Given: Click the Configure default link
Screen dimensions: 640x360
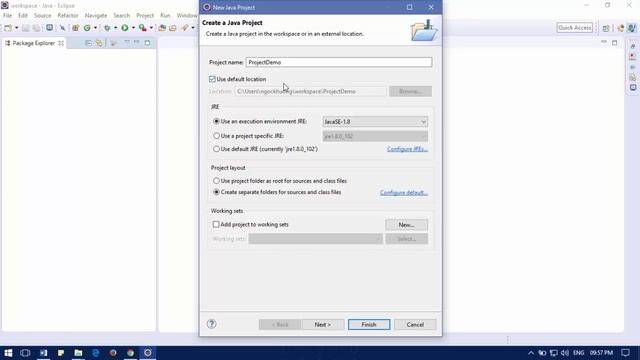Looking at the screenshot, I should pos(404,192).
